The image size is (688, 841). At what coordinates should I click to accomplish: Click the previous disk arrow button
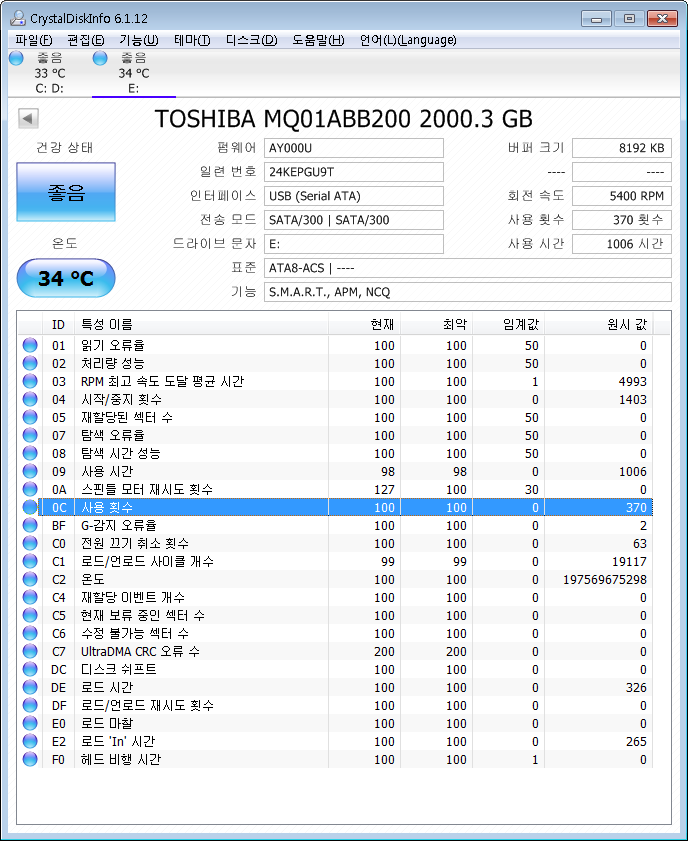point(28,119)
